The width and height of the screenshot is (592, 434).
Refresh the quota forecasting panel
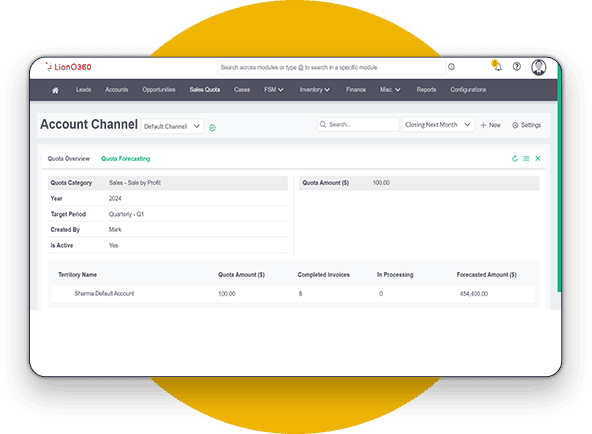515,159
